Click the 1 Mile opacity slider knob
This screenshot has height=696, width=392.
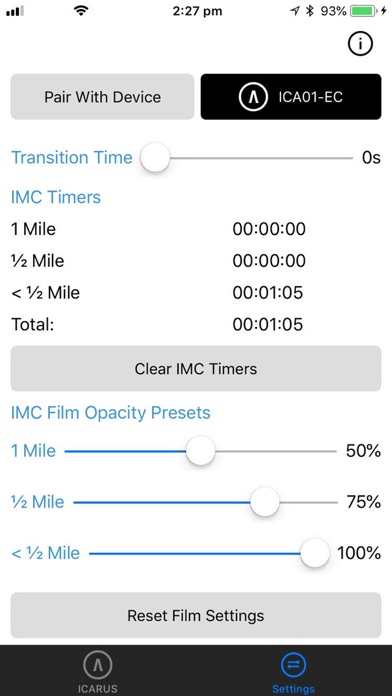[x=201, y=451]
